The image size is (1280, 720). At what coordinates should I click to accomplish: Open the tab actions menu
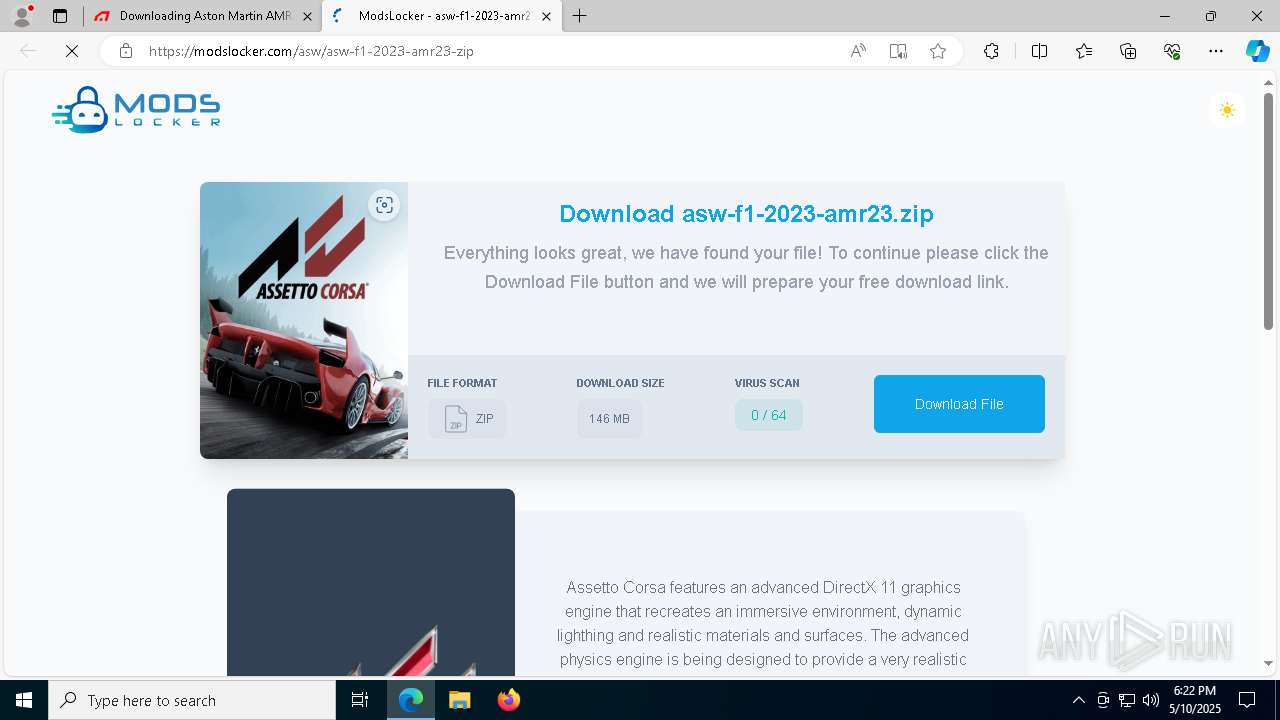[x=60, y=16]
